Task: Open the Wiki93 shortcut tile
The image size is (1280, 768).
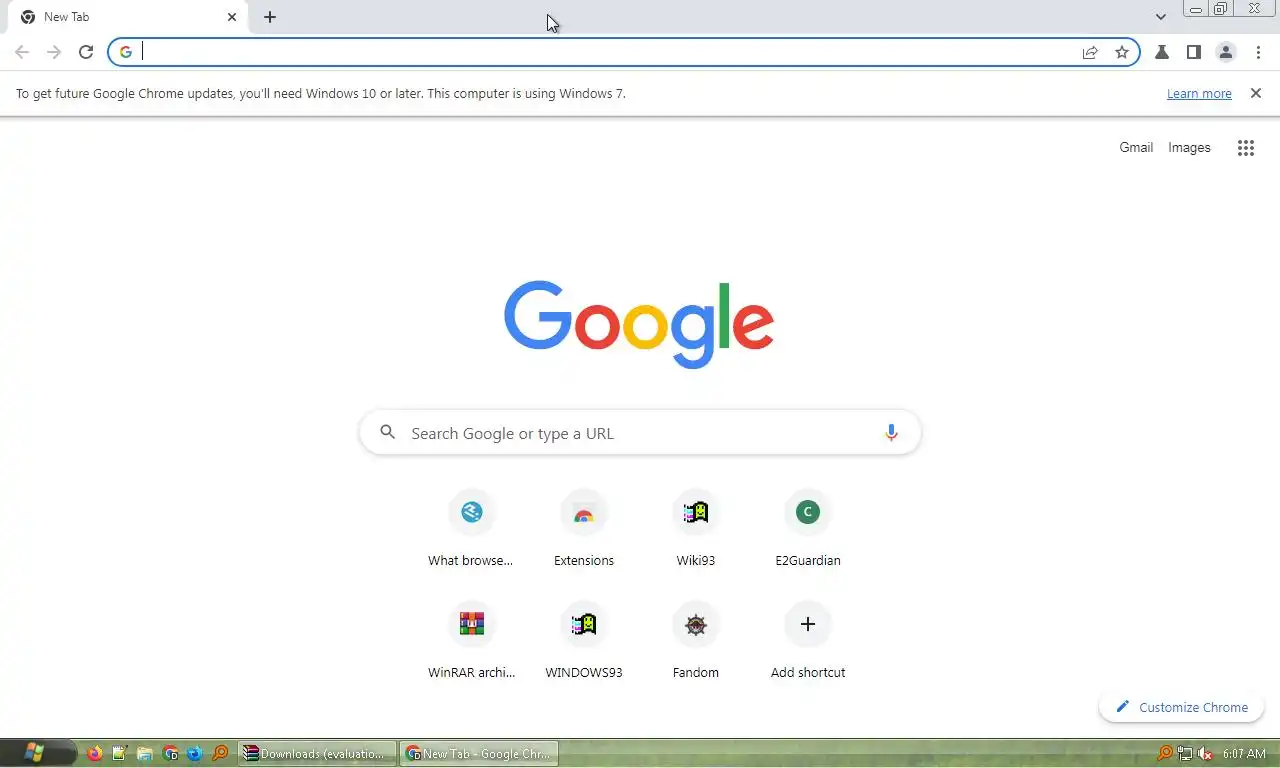Action: pos(696,528)
